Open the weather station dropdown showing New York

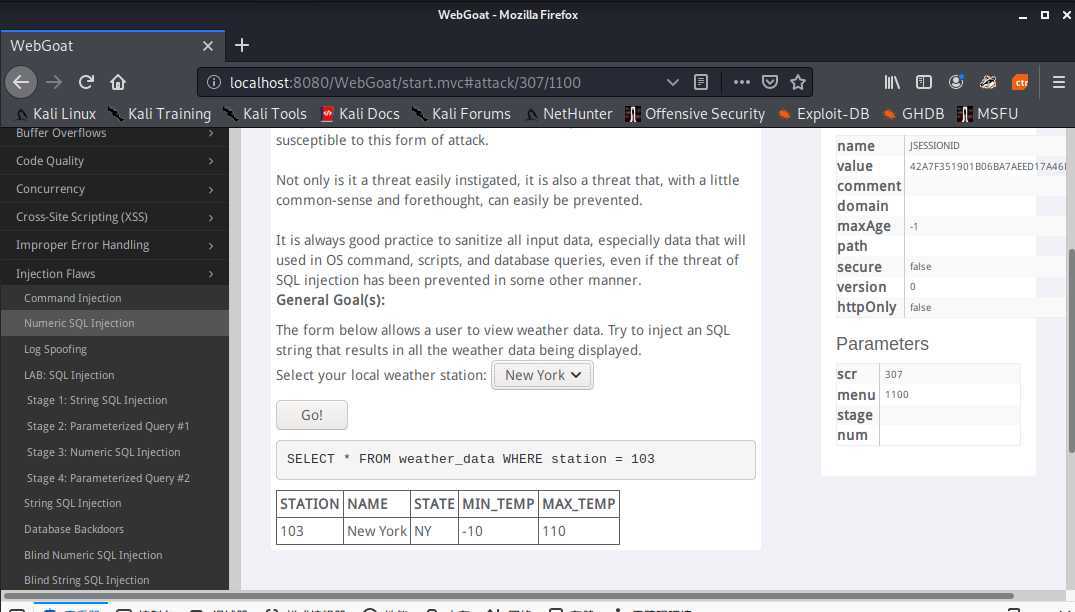point(542,375)
